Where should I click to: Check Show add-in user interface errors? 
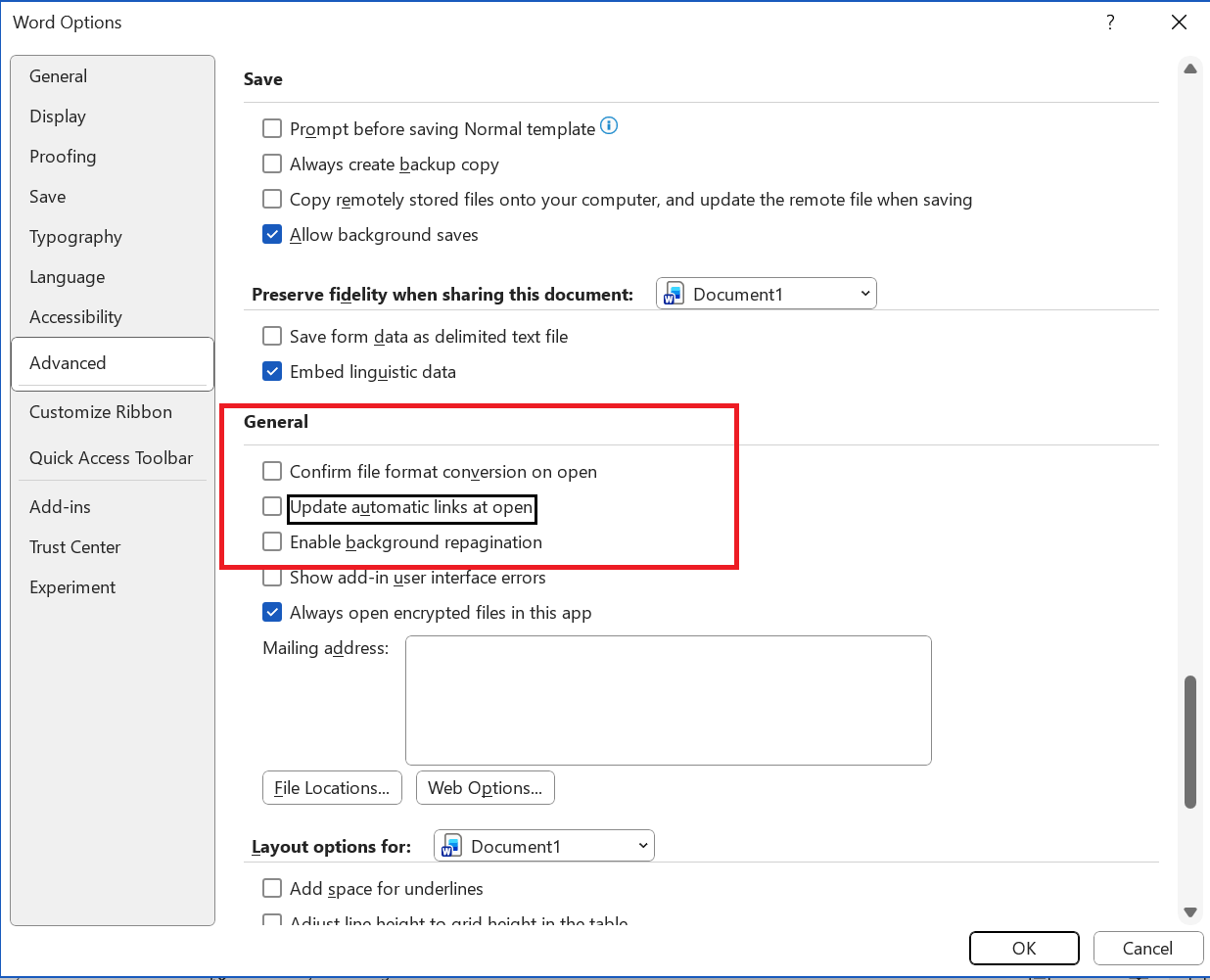tap(272, 577)
